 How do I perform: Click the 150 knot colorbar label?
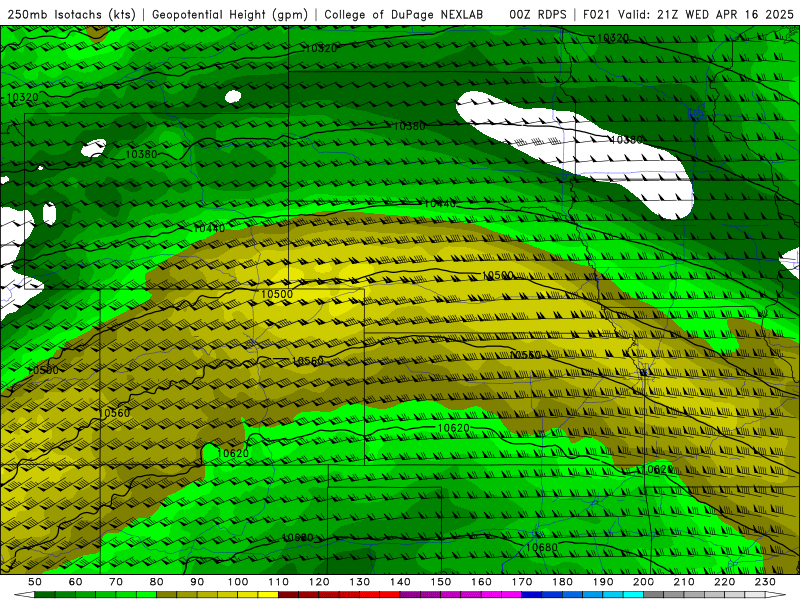[441, 582]
